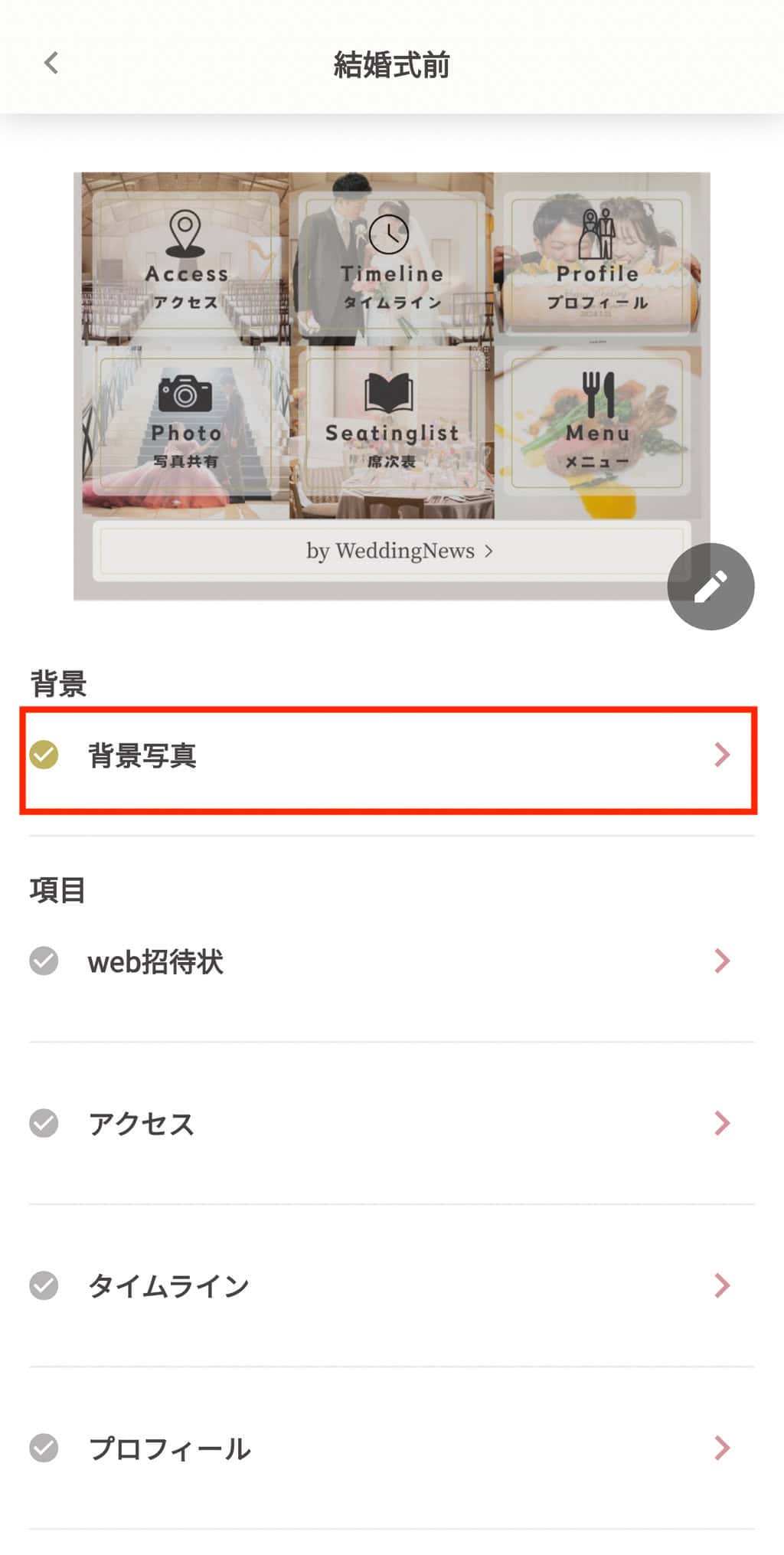Tap the pencil edit button
This screenshot has height=1555, width=784.
pyautogui.click(x=710, y=587)
